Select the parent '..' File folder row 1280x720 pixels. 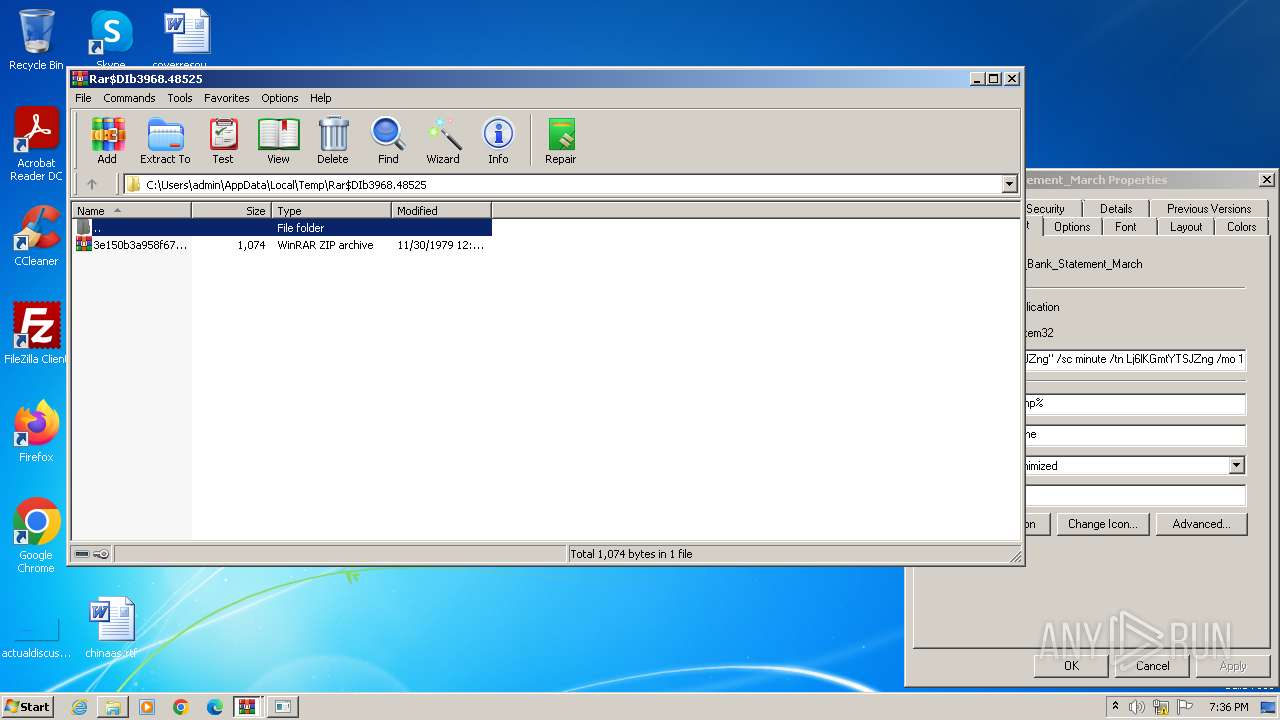click(282, 228)
